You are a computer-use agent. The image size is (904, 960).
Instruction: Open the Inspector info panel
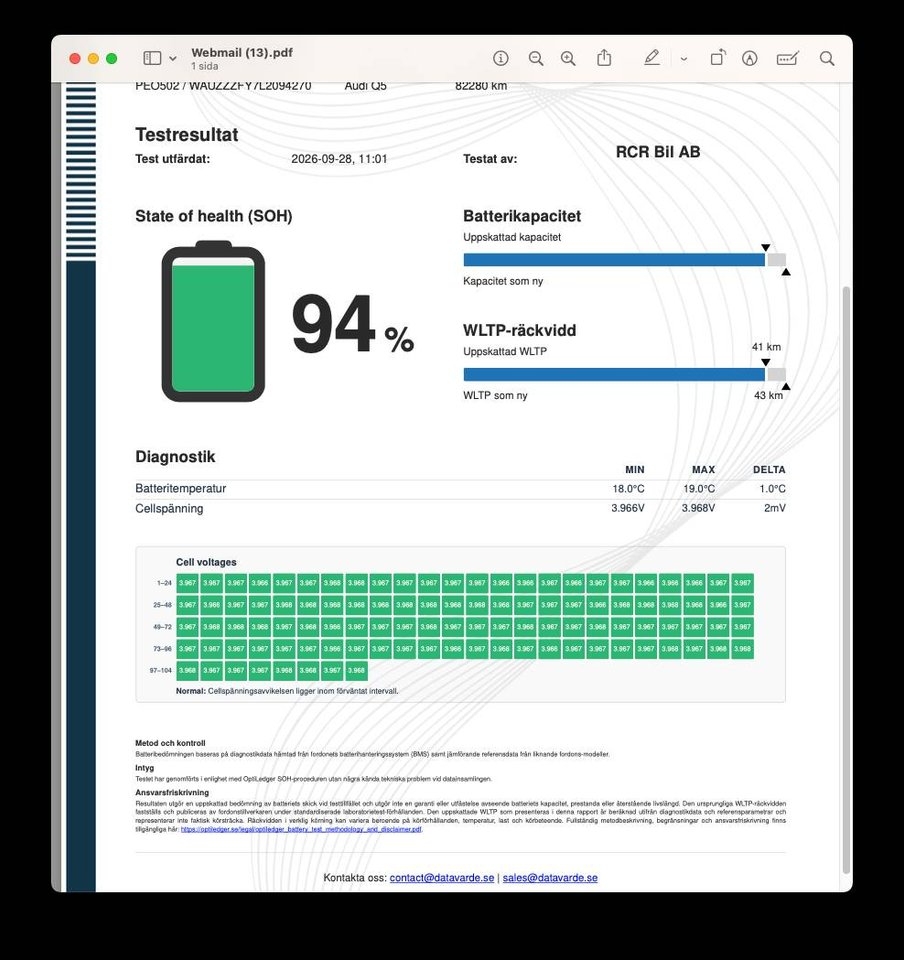(501, 58)
